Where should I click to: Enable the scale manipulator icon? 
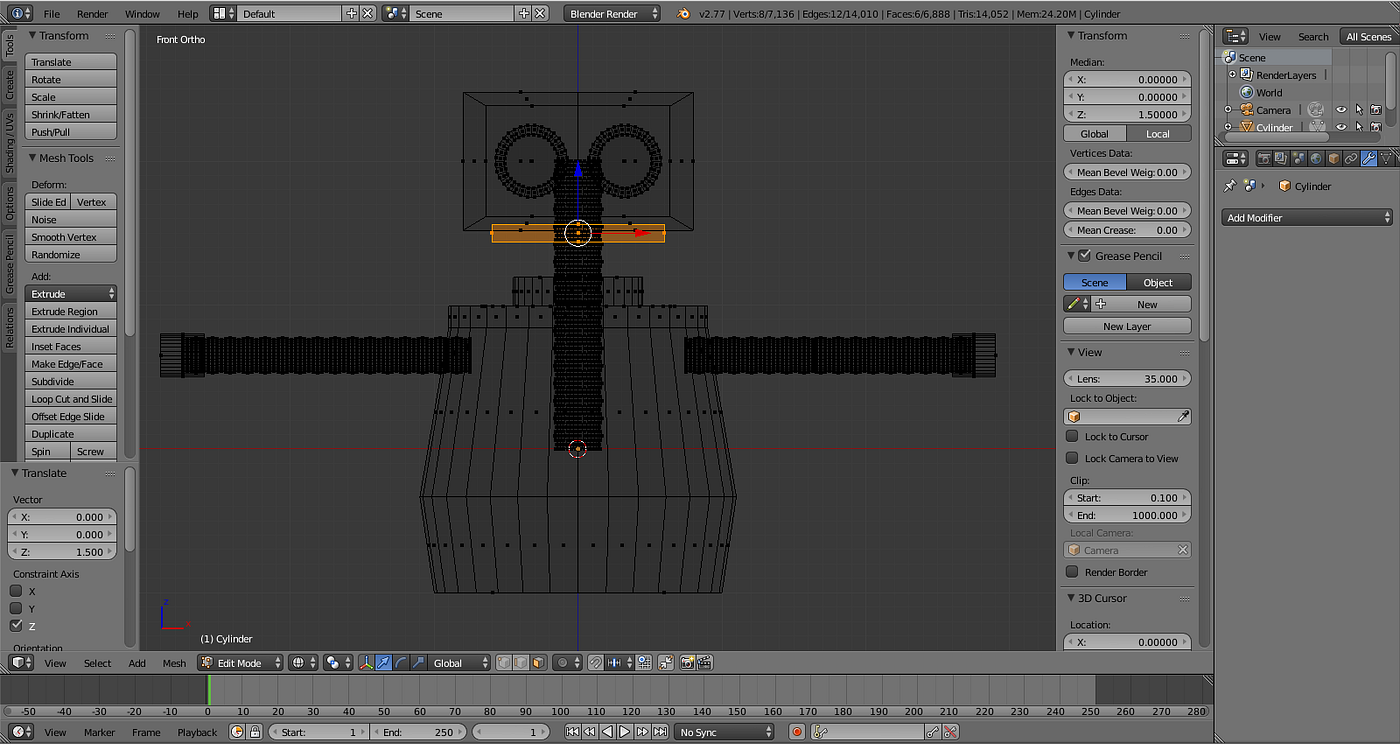418,663
